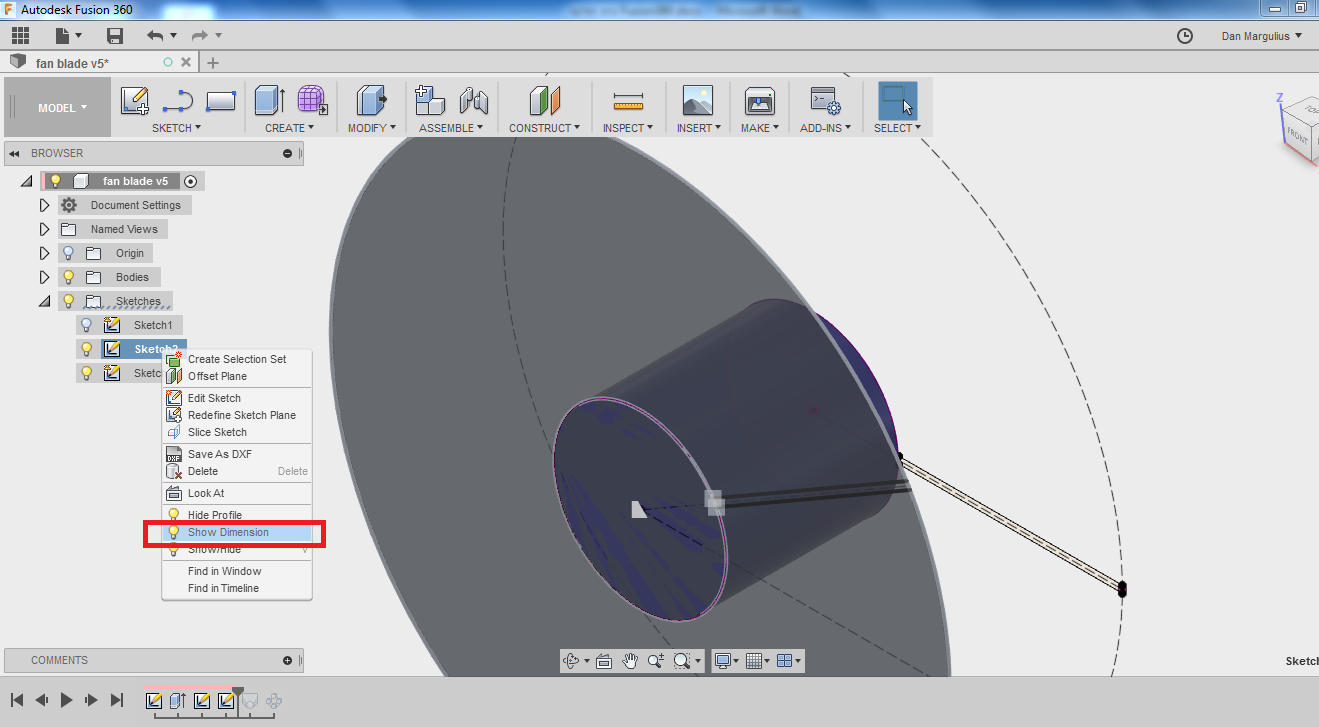Select the Extrude tool in Create
The height and width of the screenshot is (727, 1319).
click(270, 101)
